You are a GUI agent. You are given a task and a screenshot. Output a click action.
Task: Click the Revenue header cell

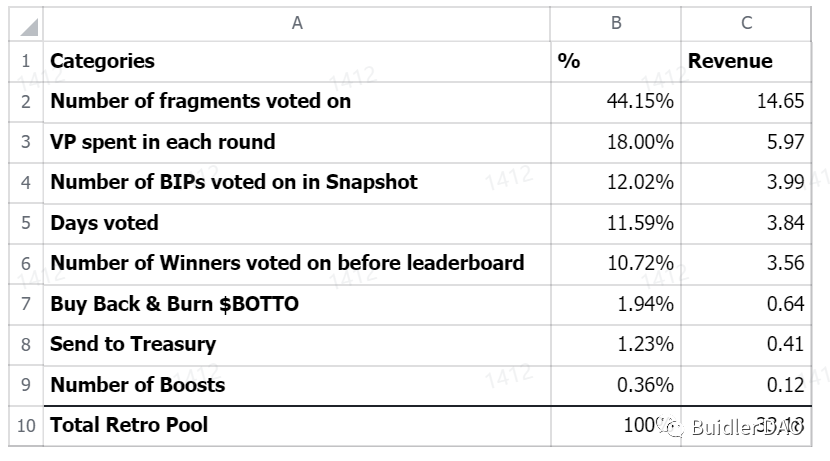pyautogui.click(x=746, y=61)
